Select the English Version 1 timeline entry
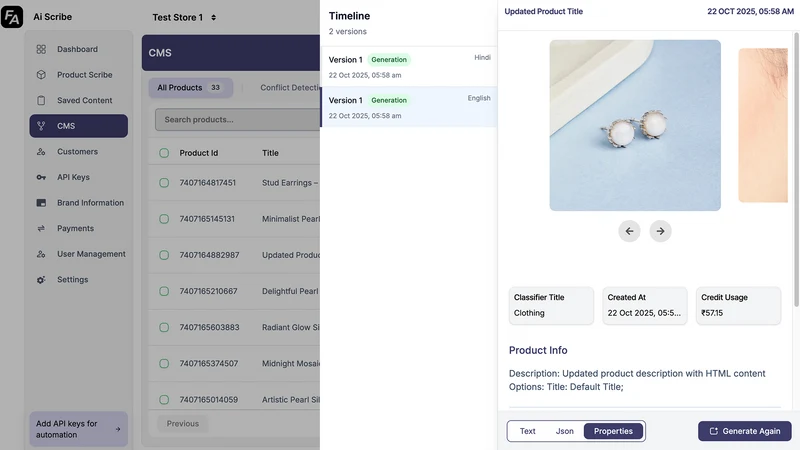Image resolution: width=800 pixels, height=450 pixels. (409, 108)
